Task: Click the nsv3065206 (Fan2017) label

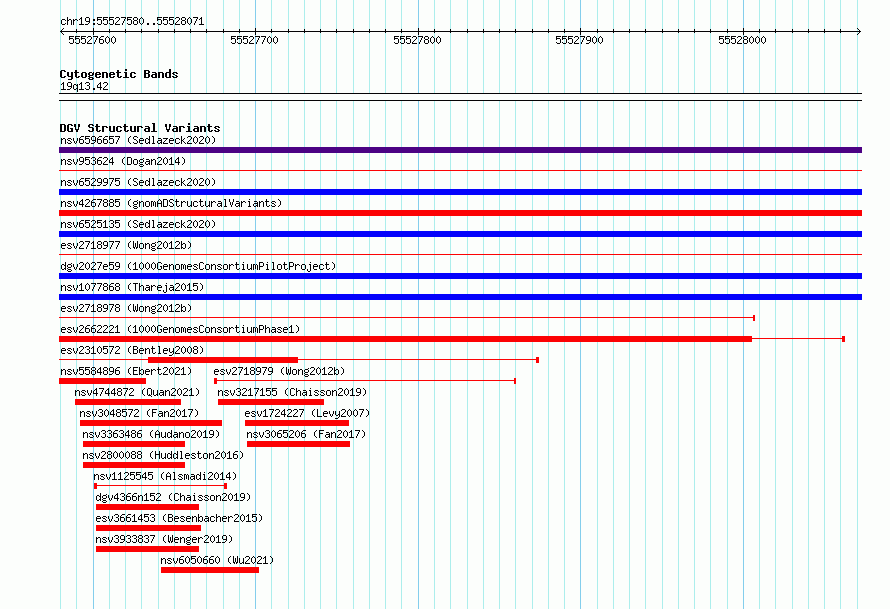Action: click(x=307, y=434)
